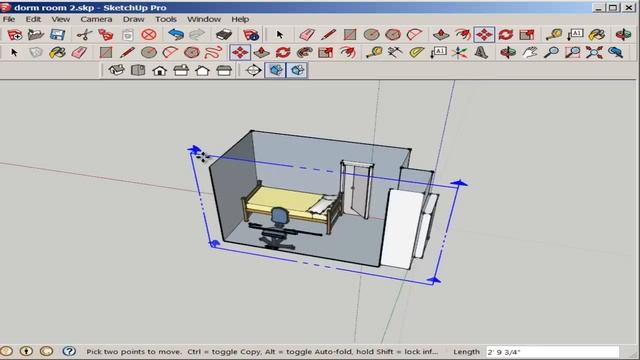Screen dimensions: 640x360
Task: Switch to the Back view
Action: point(202,70)
